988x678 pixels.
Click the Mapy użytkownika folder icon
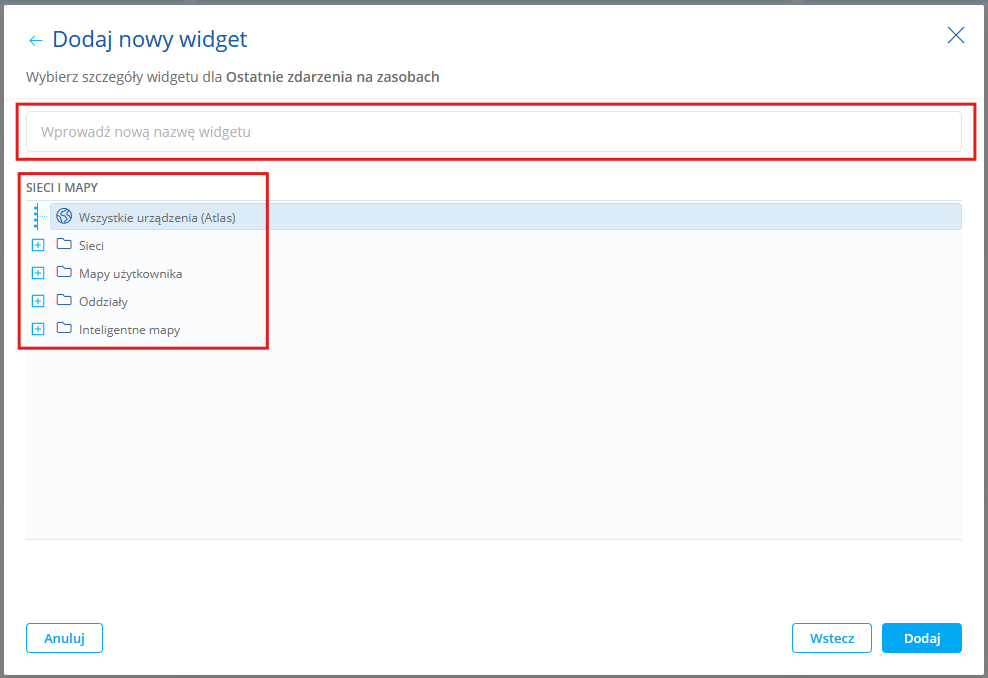click(64, 273)
